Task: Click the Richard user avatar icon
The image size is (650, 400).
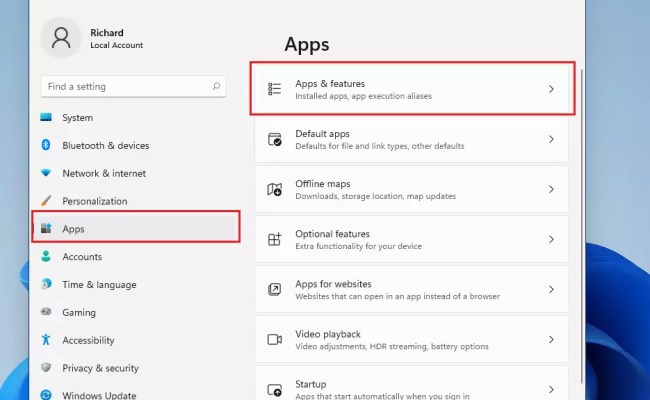Action: (61, 38)
